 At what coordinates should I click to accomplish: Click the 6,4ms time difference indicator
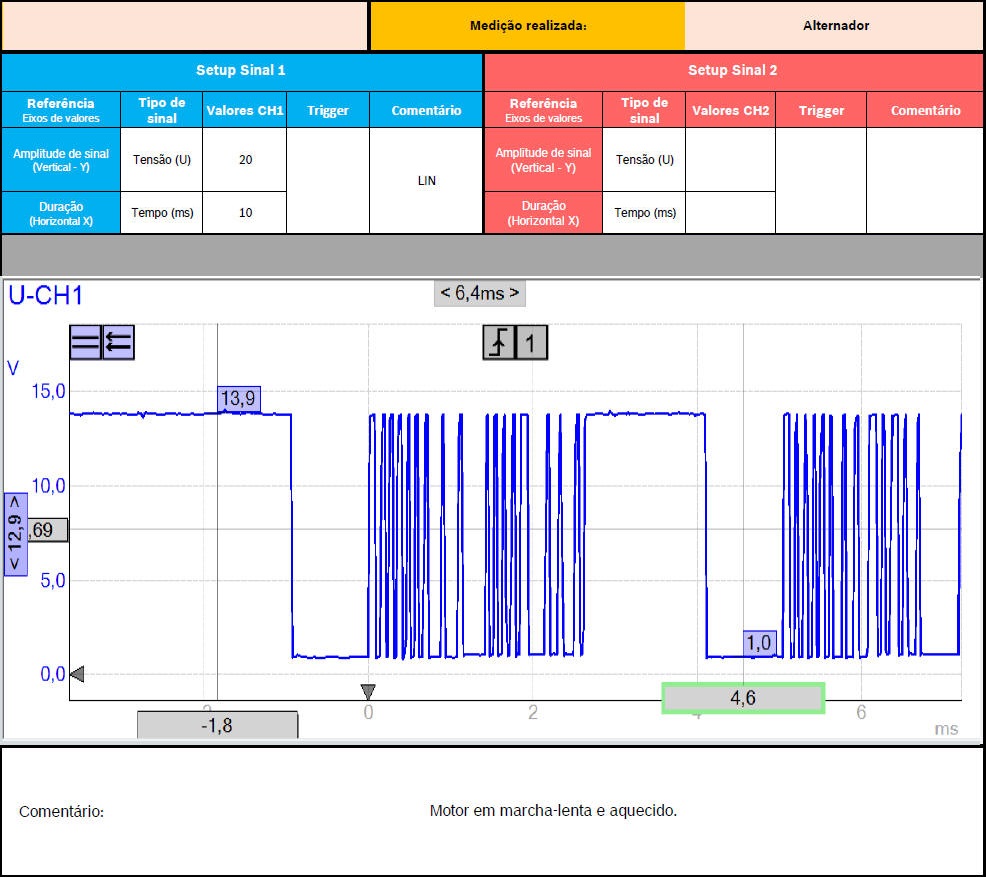click(x=479, y=293)
